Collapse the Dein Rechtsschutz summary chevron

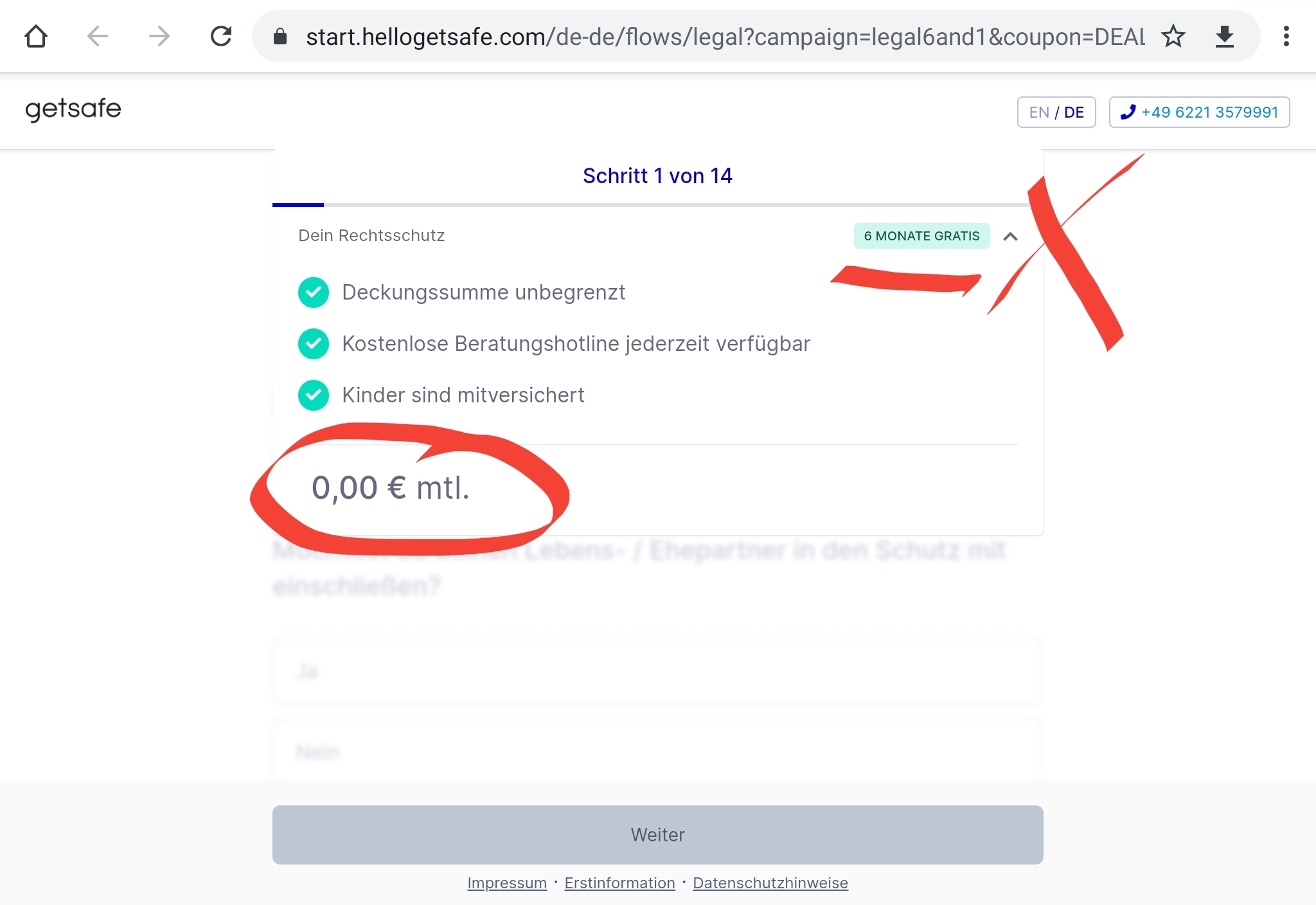[1010, 237]
